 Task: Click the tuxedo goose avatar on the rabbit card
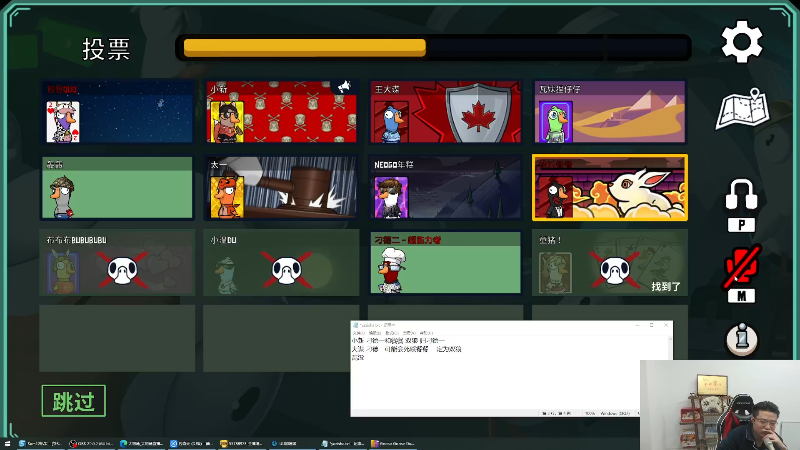coord(556,197)
